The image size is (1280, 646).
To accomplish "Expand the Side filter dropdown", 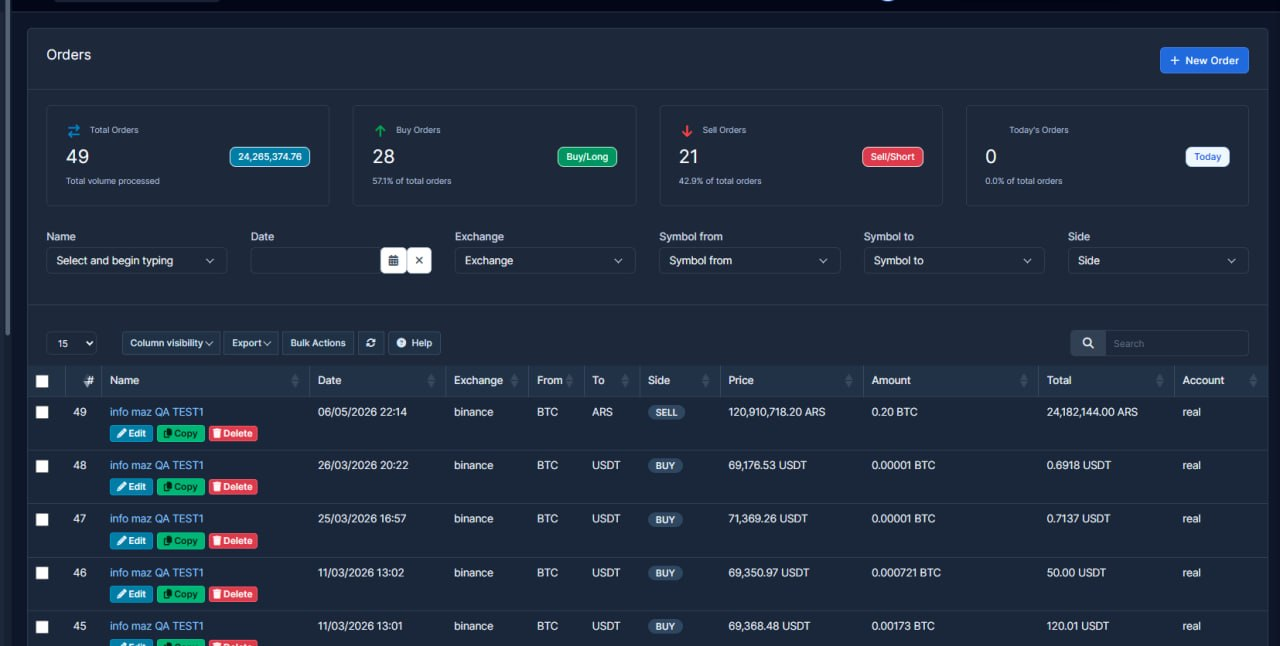I will [1158, 260].
